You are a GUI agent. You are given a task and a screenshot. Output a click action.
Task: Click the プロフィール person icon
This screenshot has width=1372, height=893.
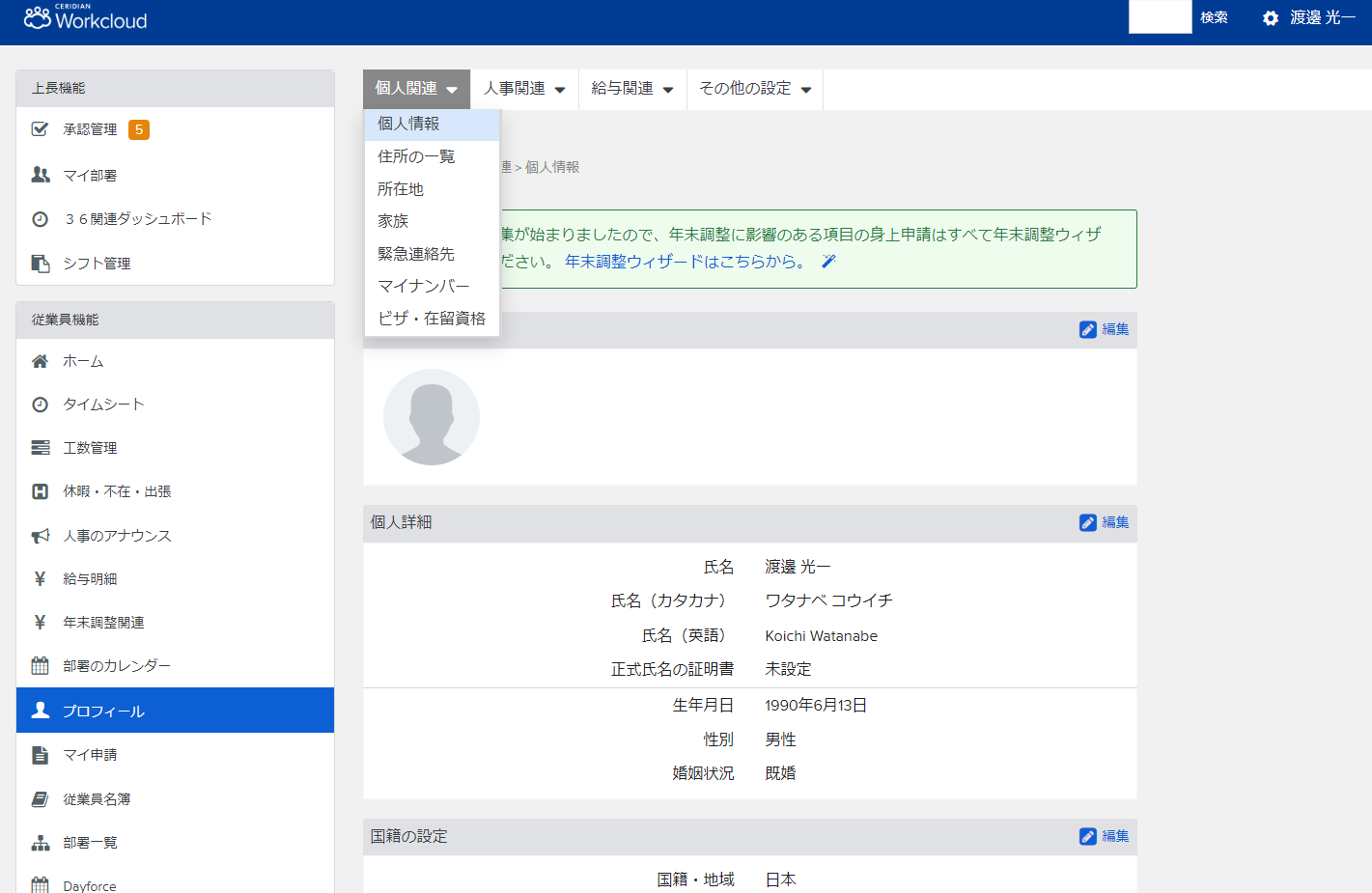41,711
